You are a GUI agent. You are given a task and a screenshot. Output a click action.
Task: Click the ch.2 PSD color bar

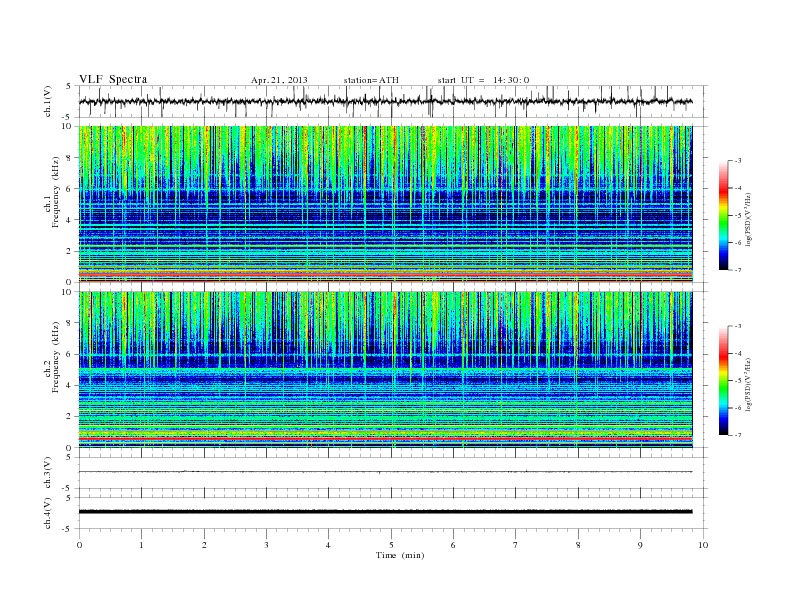tap(724, 380)
